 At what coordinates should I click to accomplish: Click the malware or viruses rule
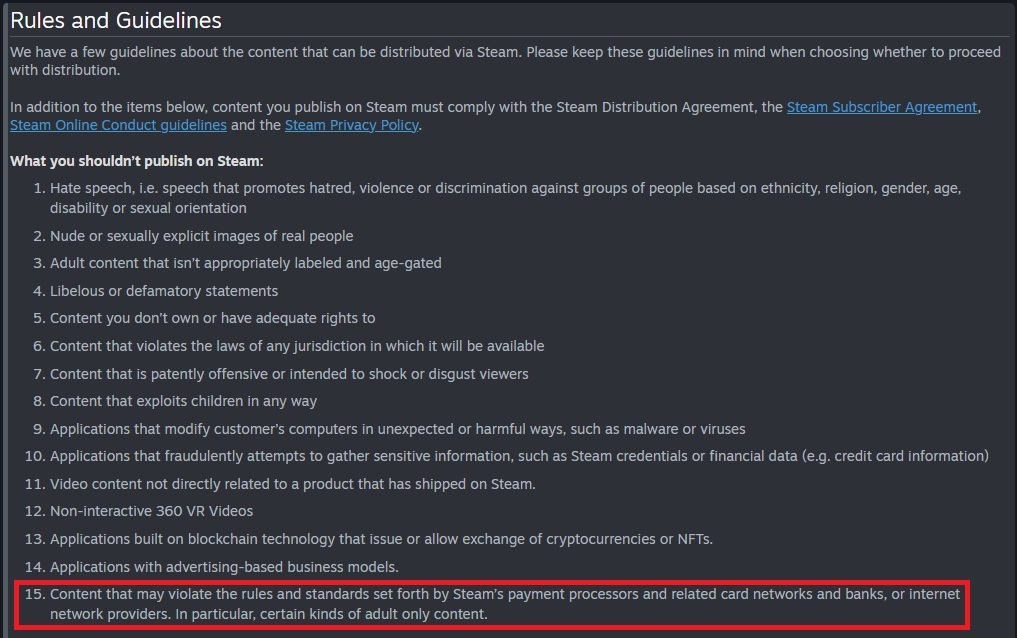[397, 429]
